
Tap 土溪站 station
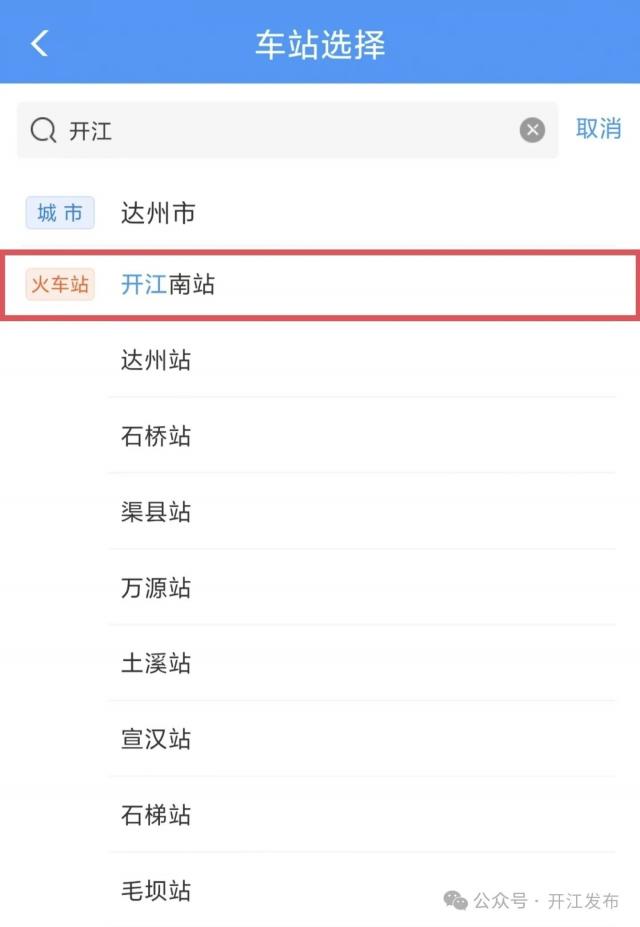156,664
